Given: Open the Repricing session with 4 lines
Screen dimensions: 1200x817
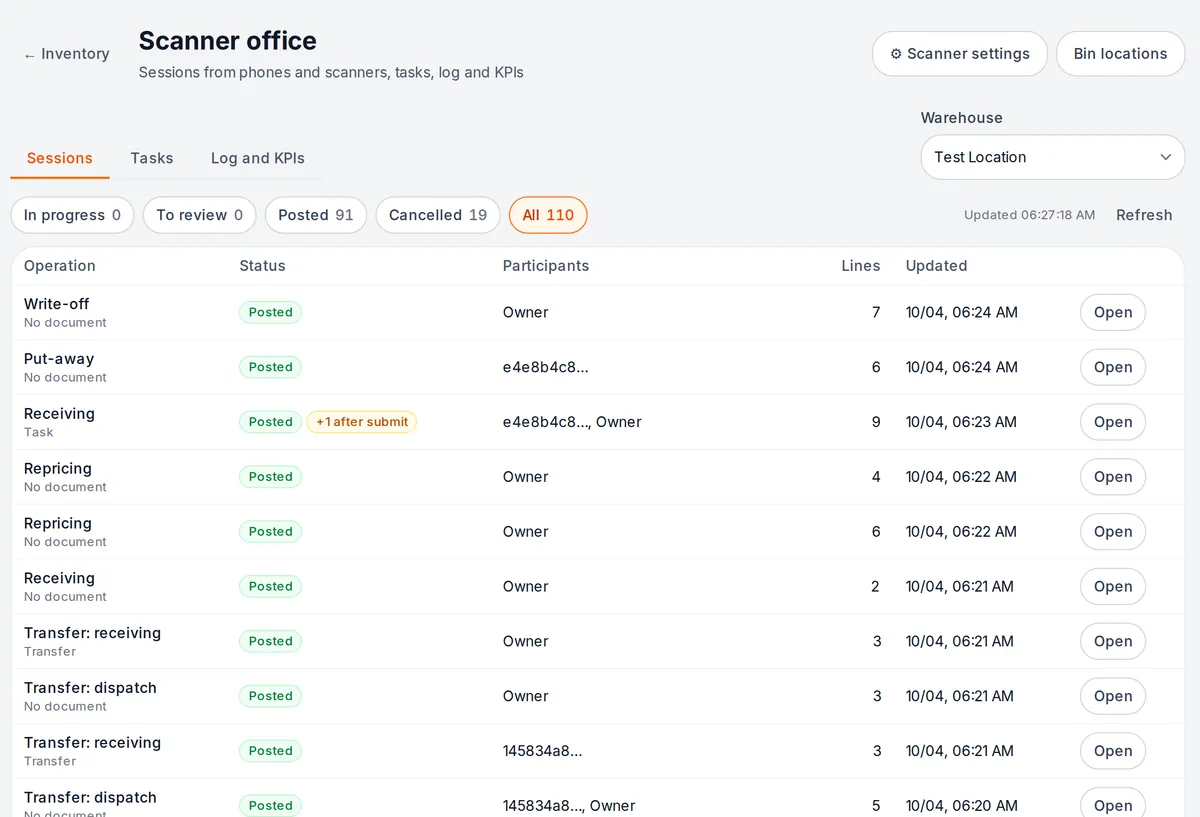Looking at the screenshot, I should [1113, 477].
